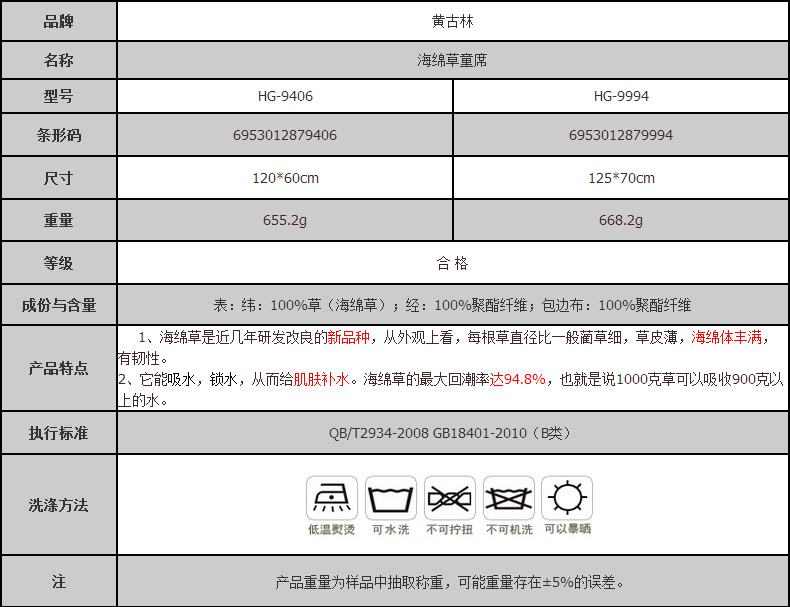The height and width of the screenshot is (607, 790).
Task: Click the 品牌 row header
Action: [59, 21]
